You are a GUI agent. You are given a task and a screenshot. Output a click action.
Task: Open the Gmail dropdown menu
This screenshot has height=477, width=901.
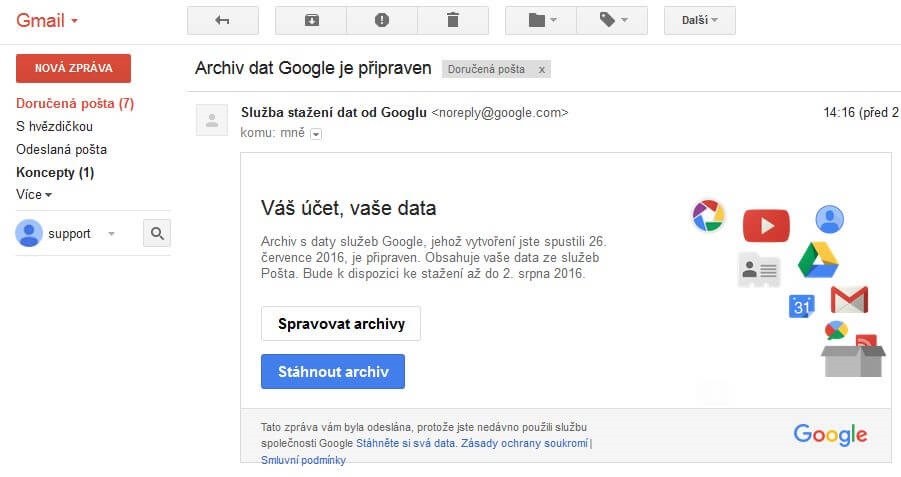pos(47,20)
